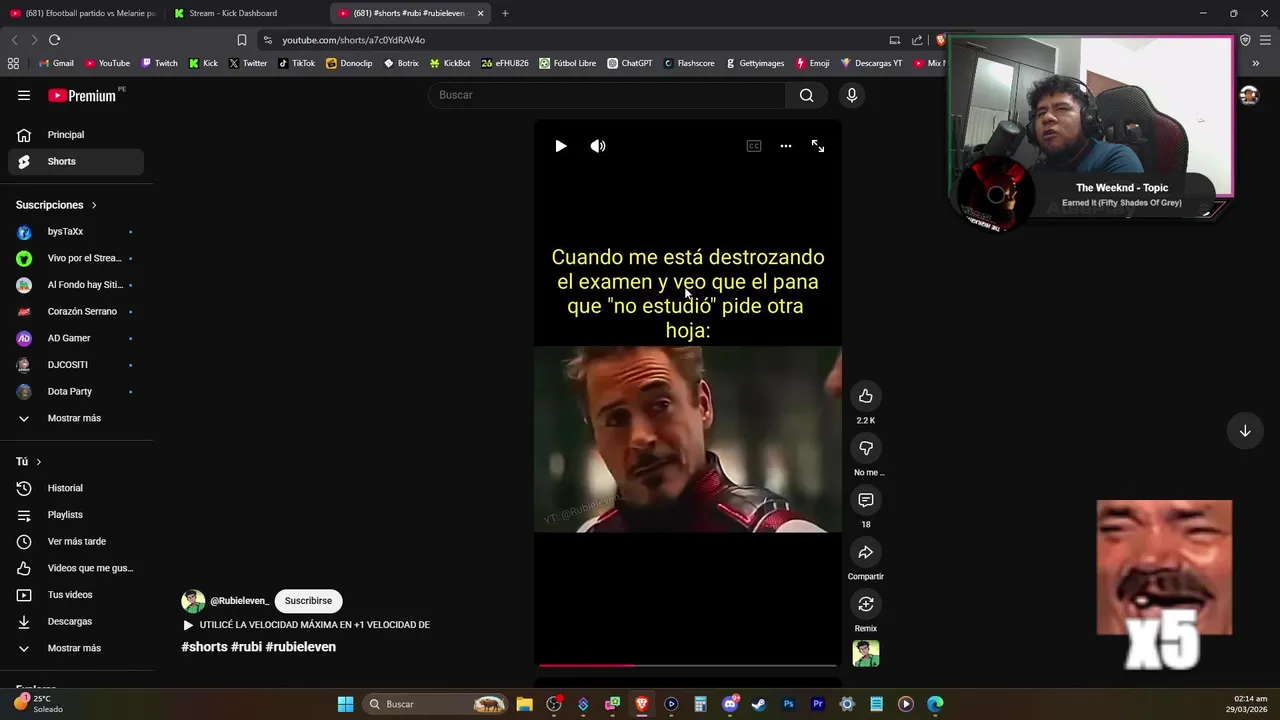Focus the Buscar search field
This screenshot has height=720, width=1280.
pos(608,95)
